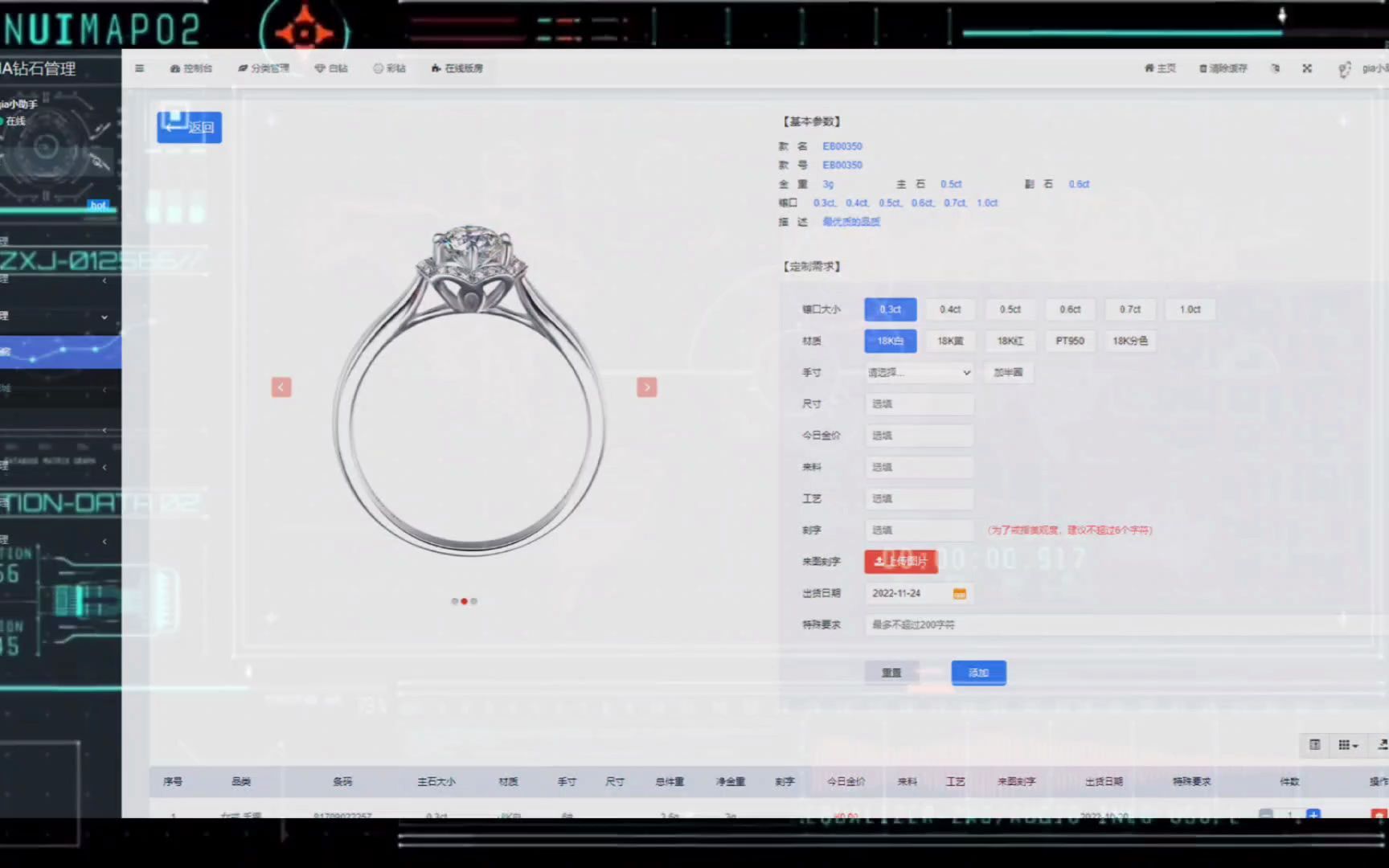Select 0.4ct setting size option
Image resolution: width=1389 pixels, height=868 pixels.
pos(950,309)
